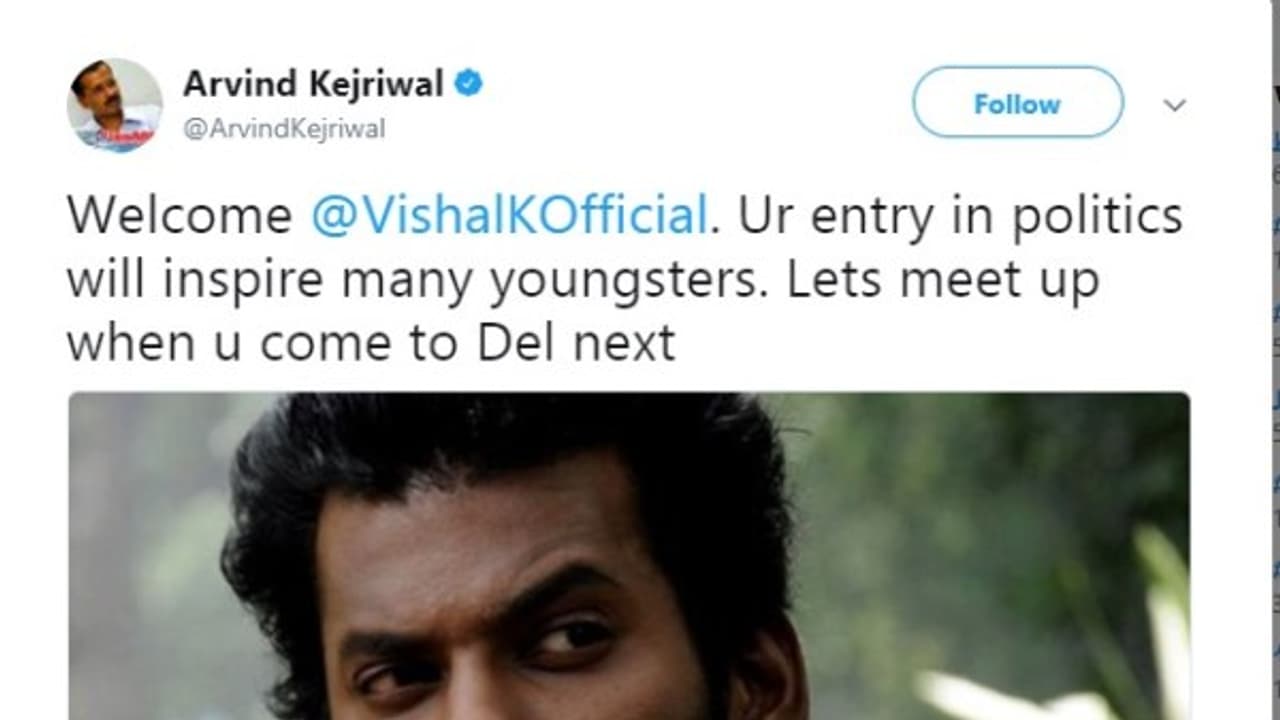Click "when u come to Del next" line

(371, 344)
